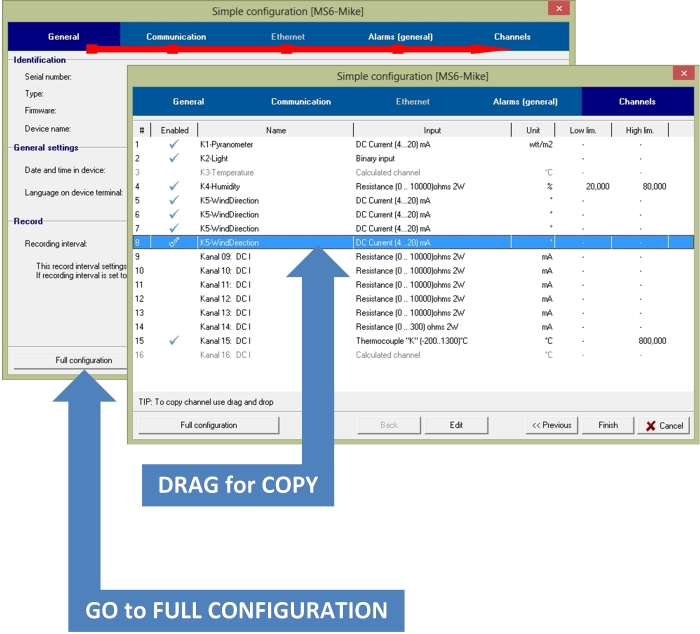The width and height of the screenshot is (700, 634).
Task: Click DC Current input of selected row 8
Action: click(393, 242)
